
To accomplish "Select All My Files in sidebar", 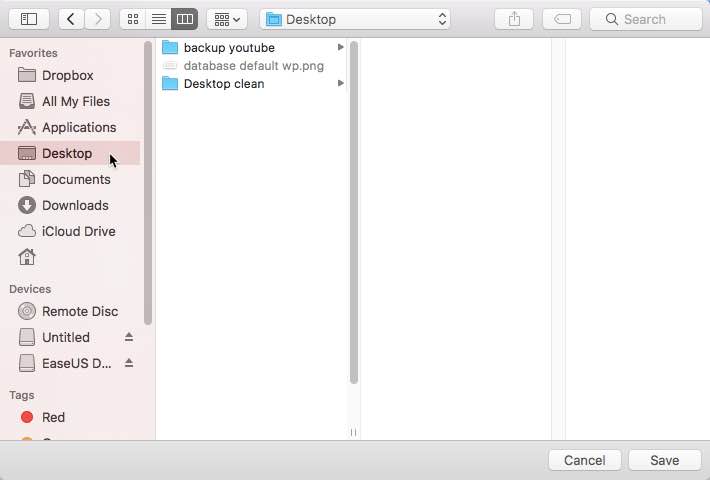I will [70, 101].
